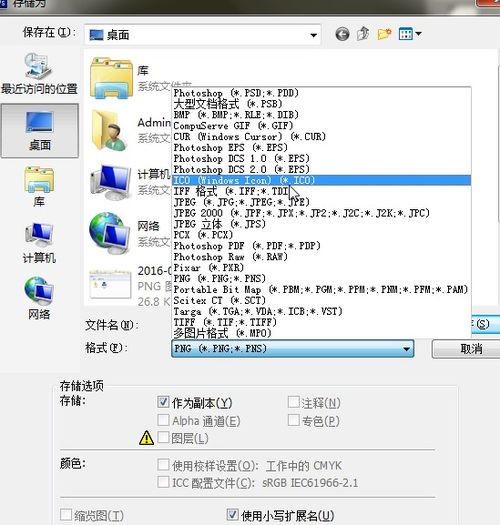Select 网络 in the places sidebar
Image resolution: width=500 pixels, height=525 pixels.
click(39, 298)
